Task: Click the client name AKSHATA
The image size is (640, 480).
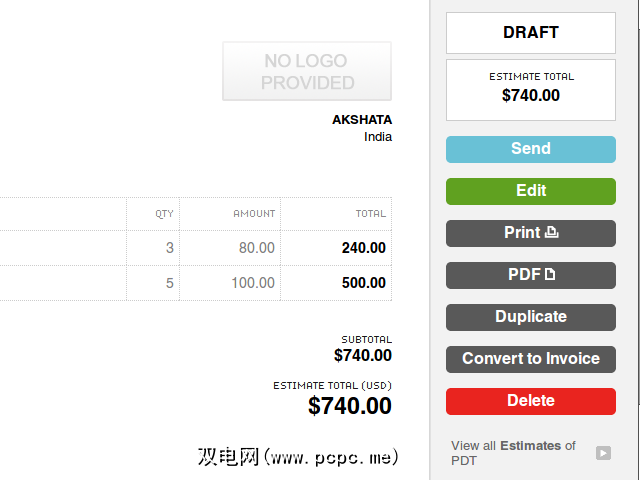Action: pyautogui.click(x=362, y=120)
